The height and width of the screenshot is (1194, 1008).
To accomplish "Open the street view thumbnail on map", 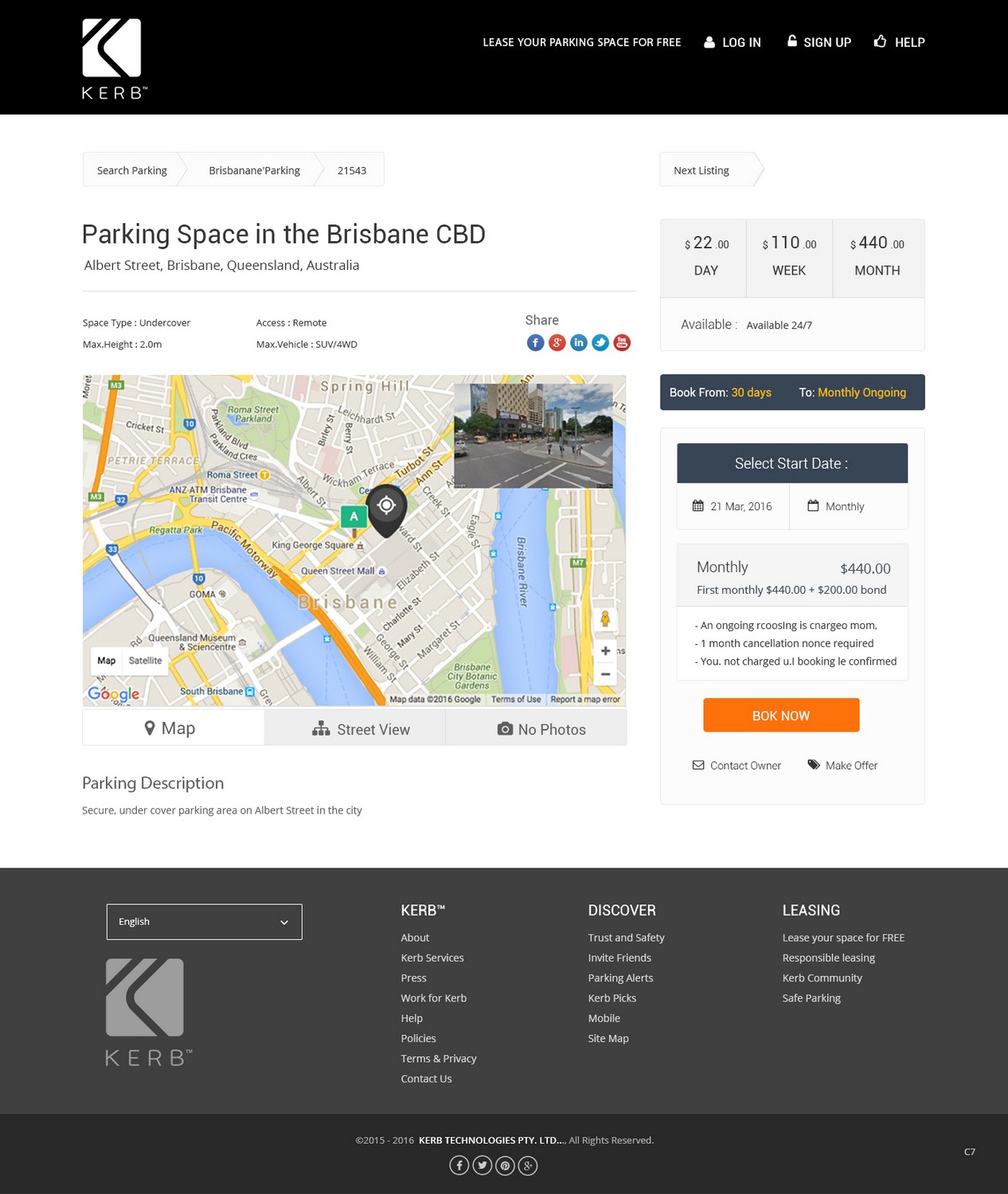I will click(533, 435).
